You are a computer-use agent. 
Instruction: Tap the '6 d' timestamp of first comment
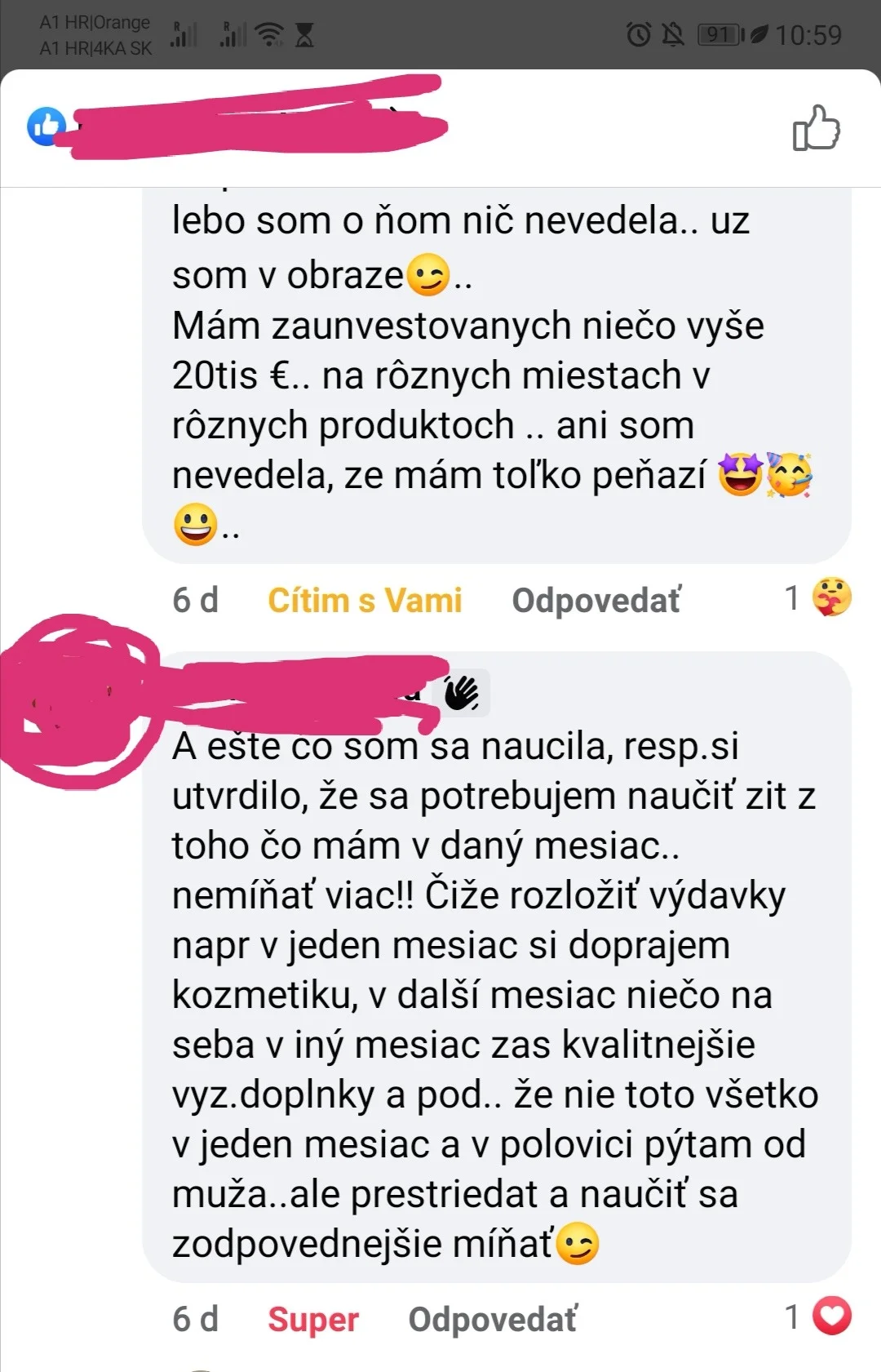(196, 600)
